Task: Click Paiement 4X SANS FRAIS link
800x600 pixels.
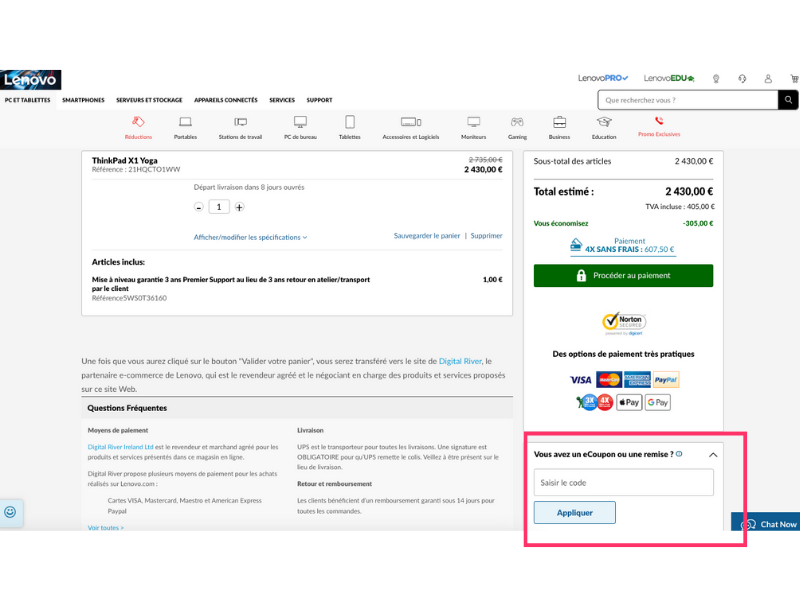Action: (623, 245)
